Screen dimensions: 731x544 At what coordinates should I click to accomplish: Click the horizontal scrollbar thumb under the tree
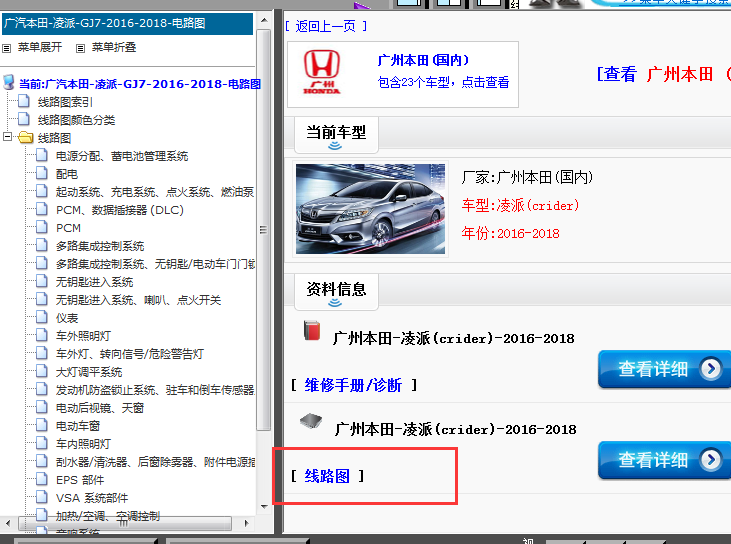(x=124, y=523)
